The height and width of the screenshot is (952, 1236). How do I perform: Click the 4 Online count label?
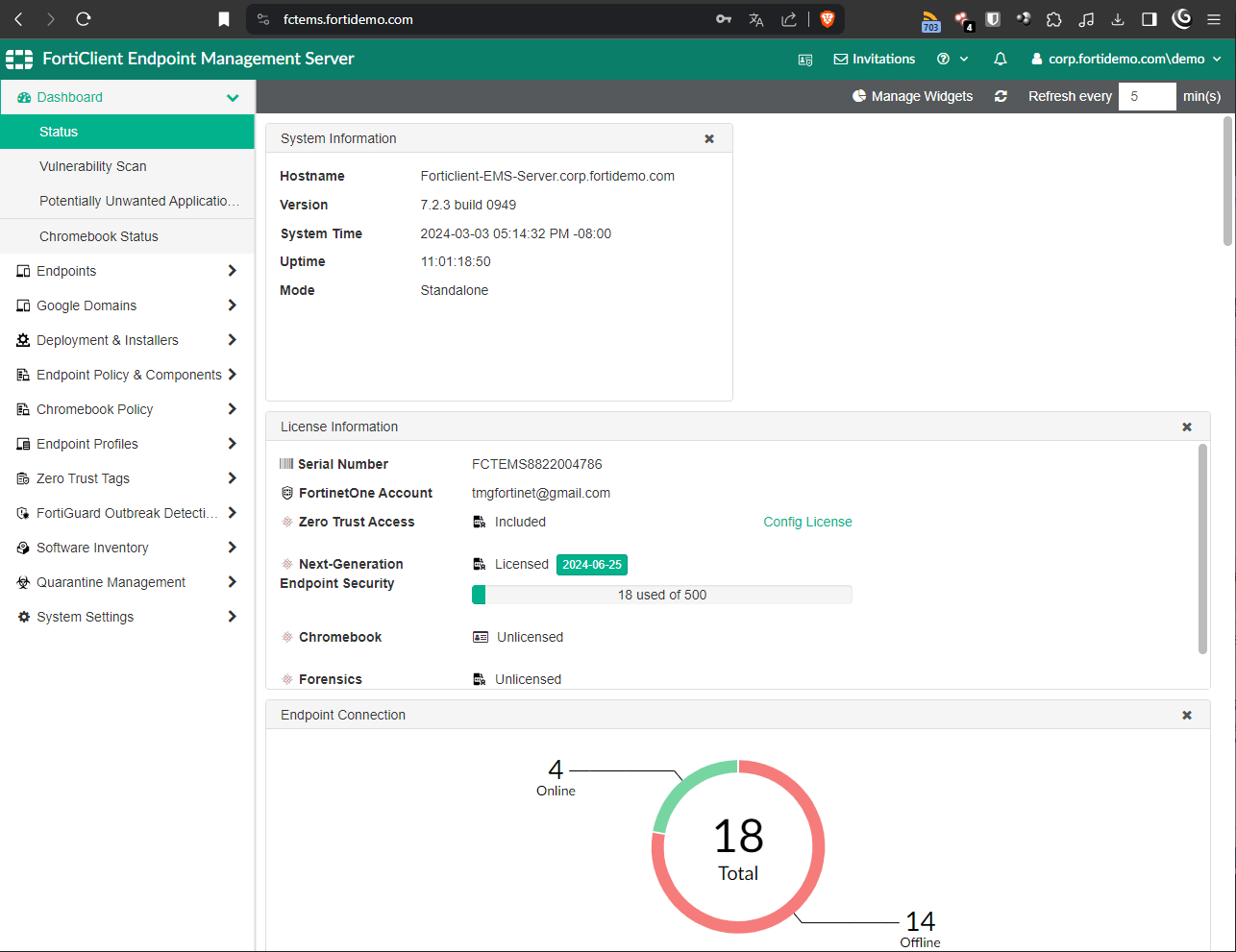coord(556,778)
